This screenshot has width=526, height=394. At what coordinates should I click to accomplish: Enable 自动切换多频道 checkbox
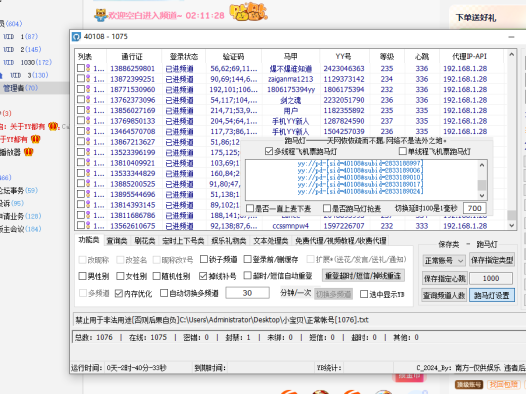164,293
